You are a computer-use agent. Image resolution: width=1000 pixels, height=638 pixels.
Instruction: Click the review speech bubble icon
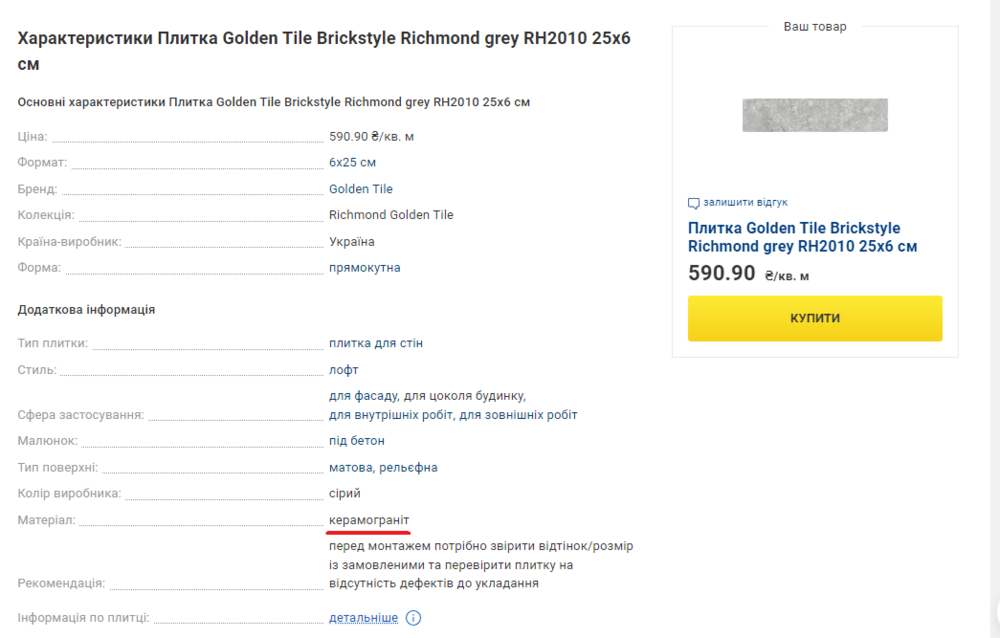point(694,202)
